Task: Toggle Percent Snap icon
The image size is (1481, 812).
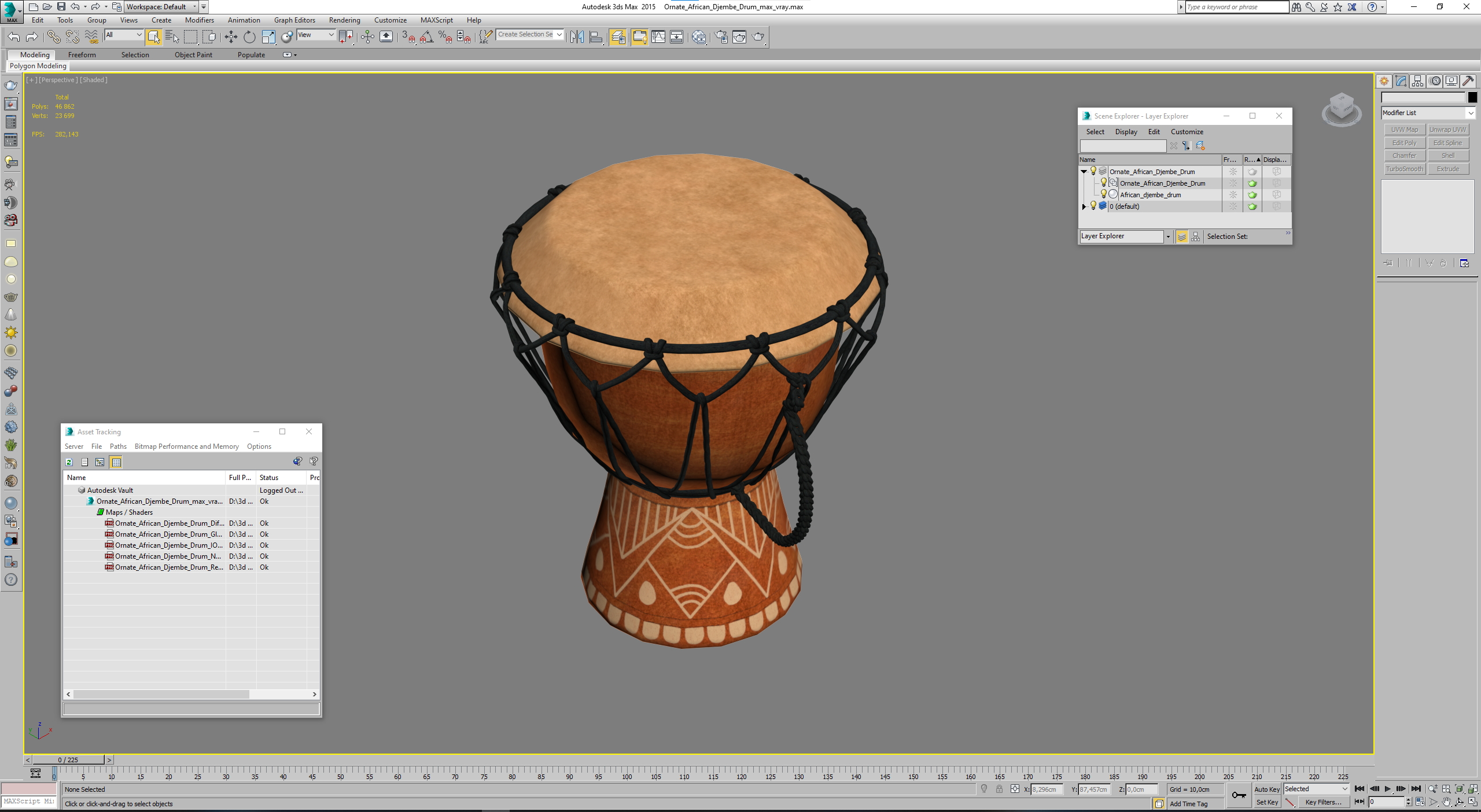Action: tap(445, 37)
